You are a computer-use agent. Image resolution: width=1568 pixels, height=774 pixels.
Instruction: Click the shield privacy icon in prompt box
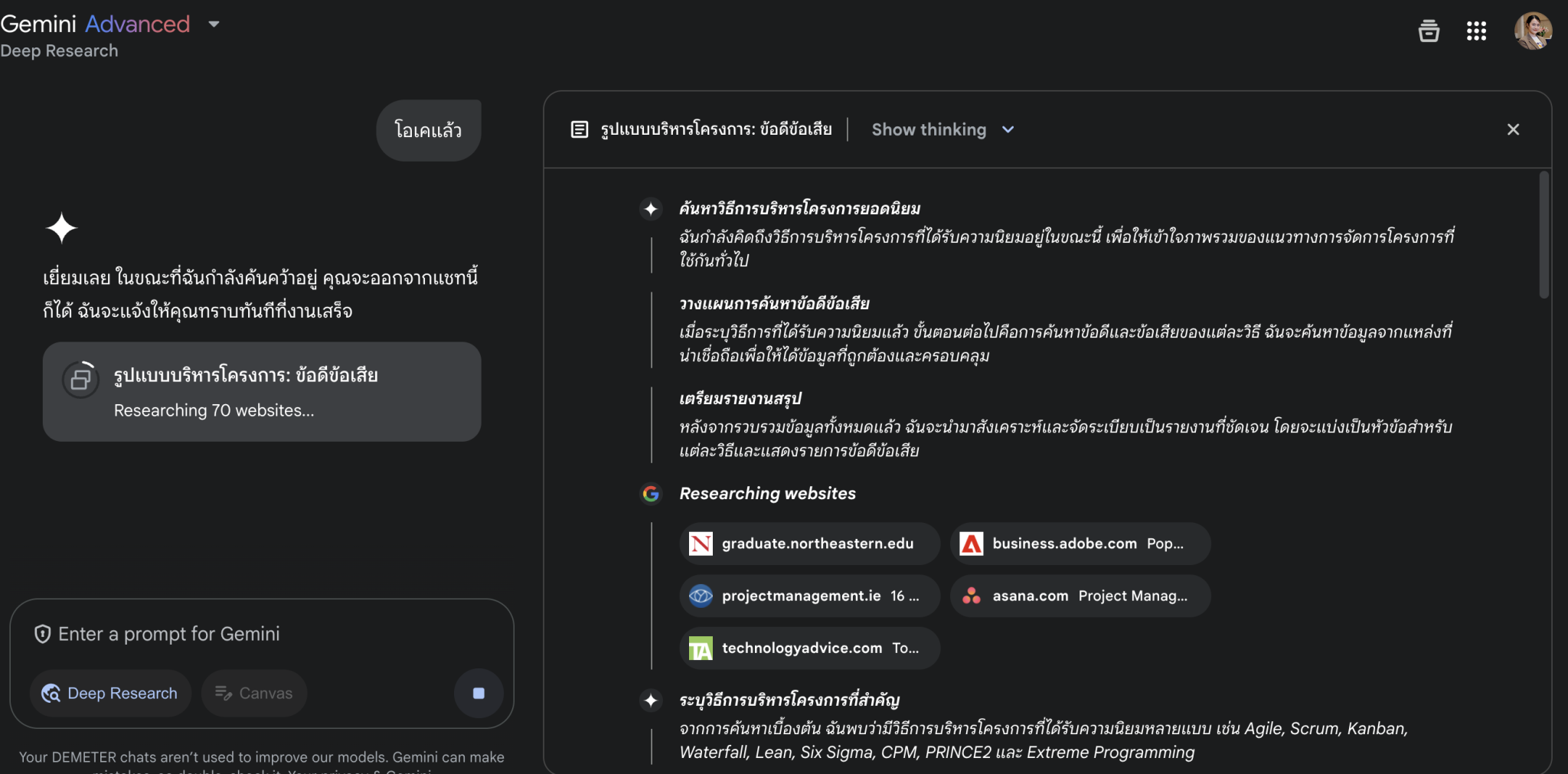[x=43, y=634]
